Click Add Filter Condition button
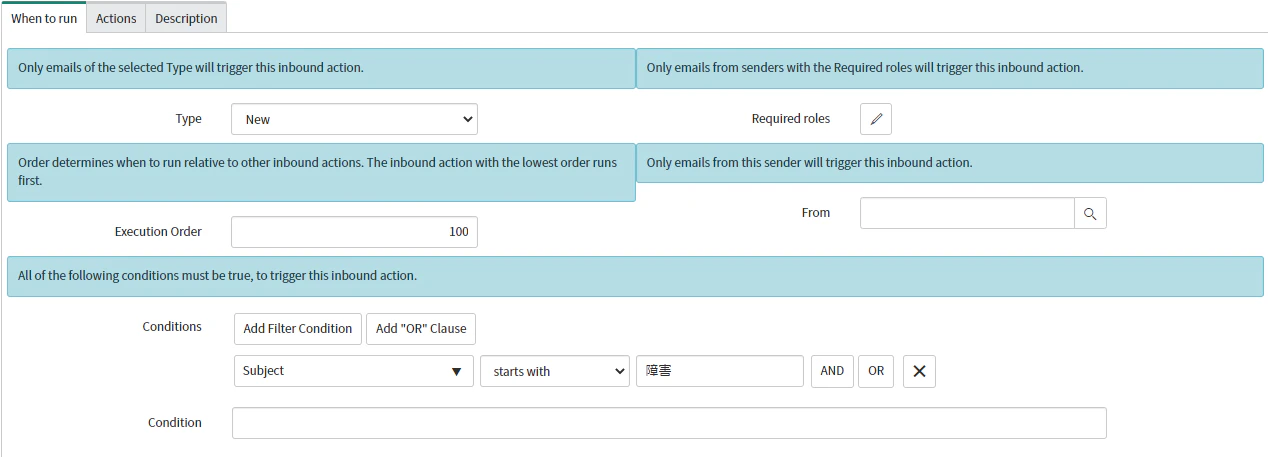Screen dimensions: 1268x457 [x=298, y=328]
